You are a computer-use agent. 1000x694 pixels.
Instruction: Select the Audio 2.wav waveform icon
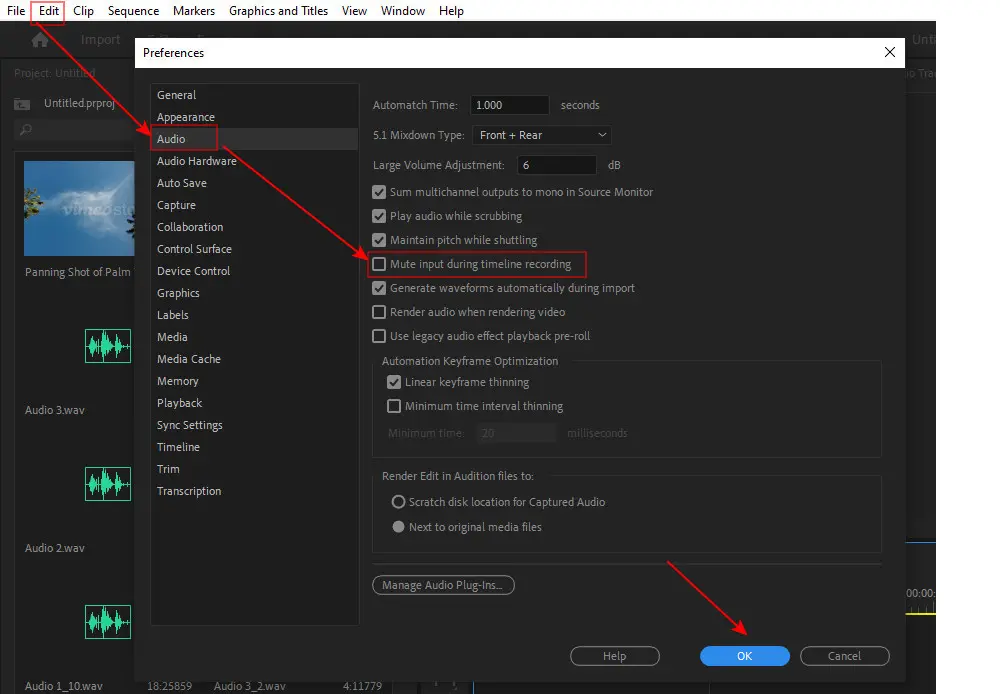108,484
